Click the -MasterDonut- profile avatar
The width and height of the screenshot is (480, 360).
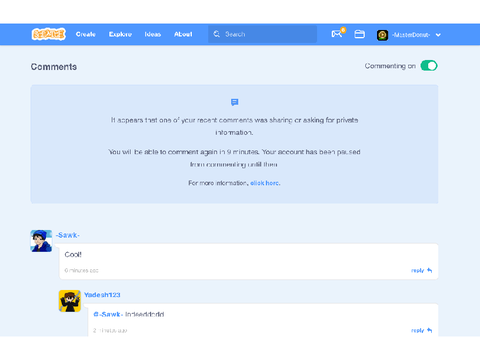click(382, 35)
